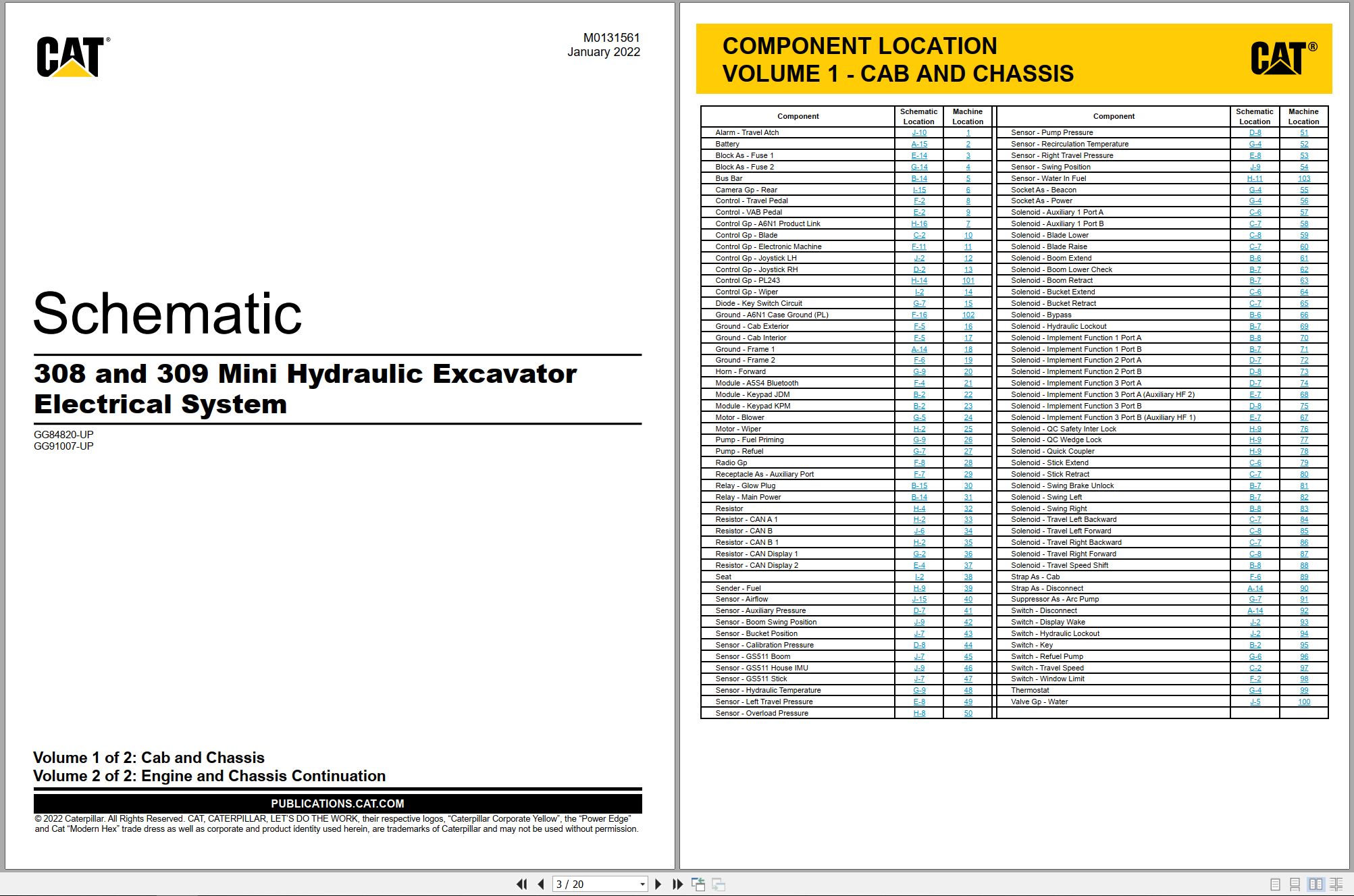Image resolution: width=1354 pixels, height=896 pixels.
Task: Click serial prefix text GG91007-UP
Action: 63,446
